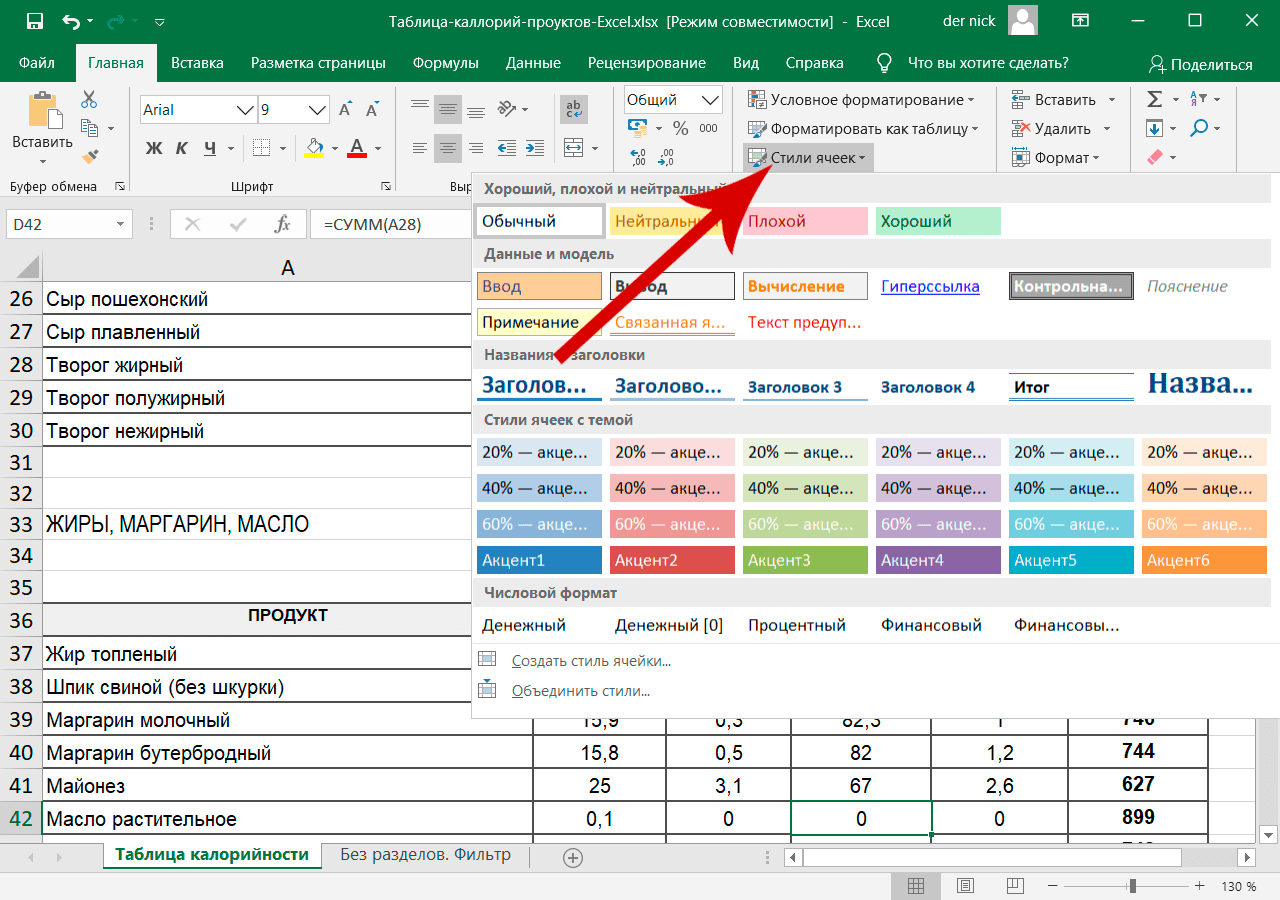Toggle middle vertical alignment
1280x900 pixels.
pos(449,108)
